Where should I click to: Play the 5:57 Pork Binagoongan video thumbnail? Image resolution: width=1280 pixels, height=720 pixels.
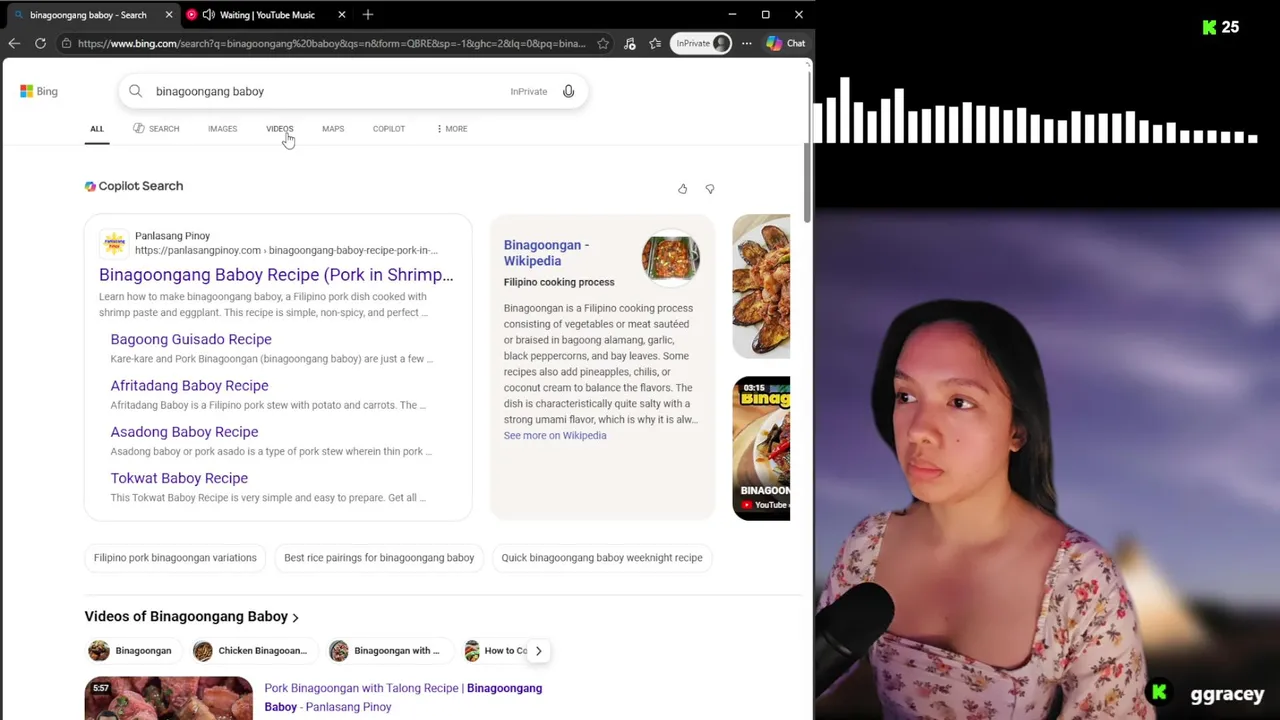coord(169,698)
